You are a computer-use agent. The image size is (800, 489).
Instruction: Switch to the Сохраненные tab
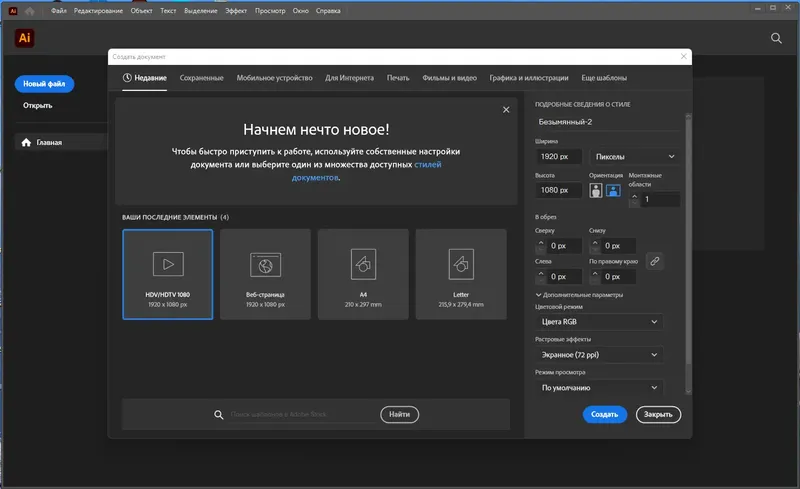click(x=202, y=78)
